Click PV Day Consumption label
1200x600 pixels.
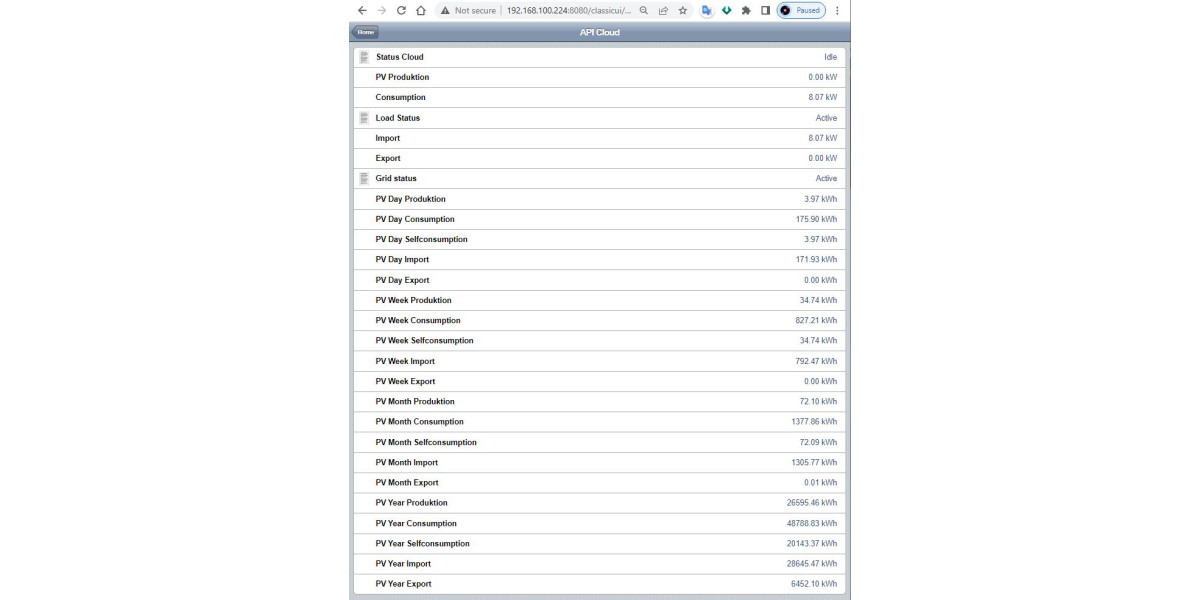[x=415, y=219]
